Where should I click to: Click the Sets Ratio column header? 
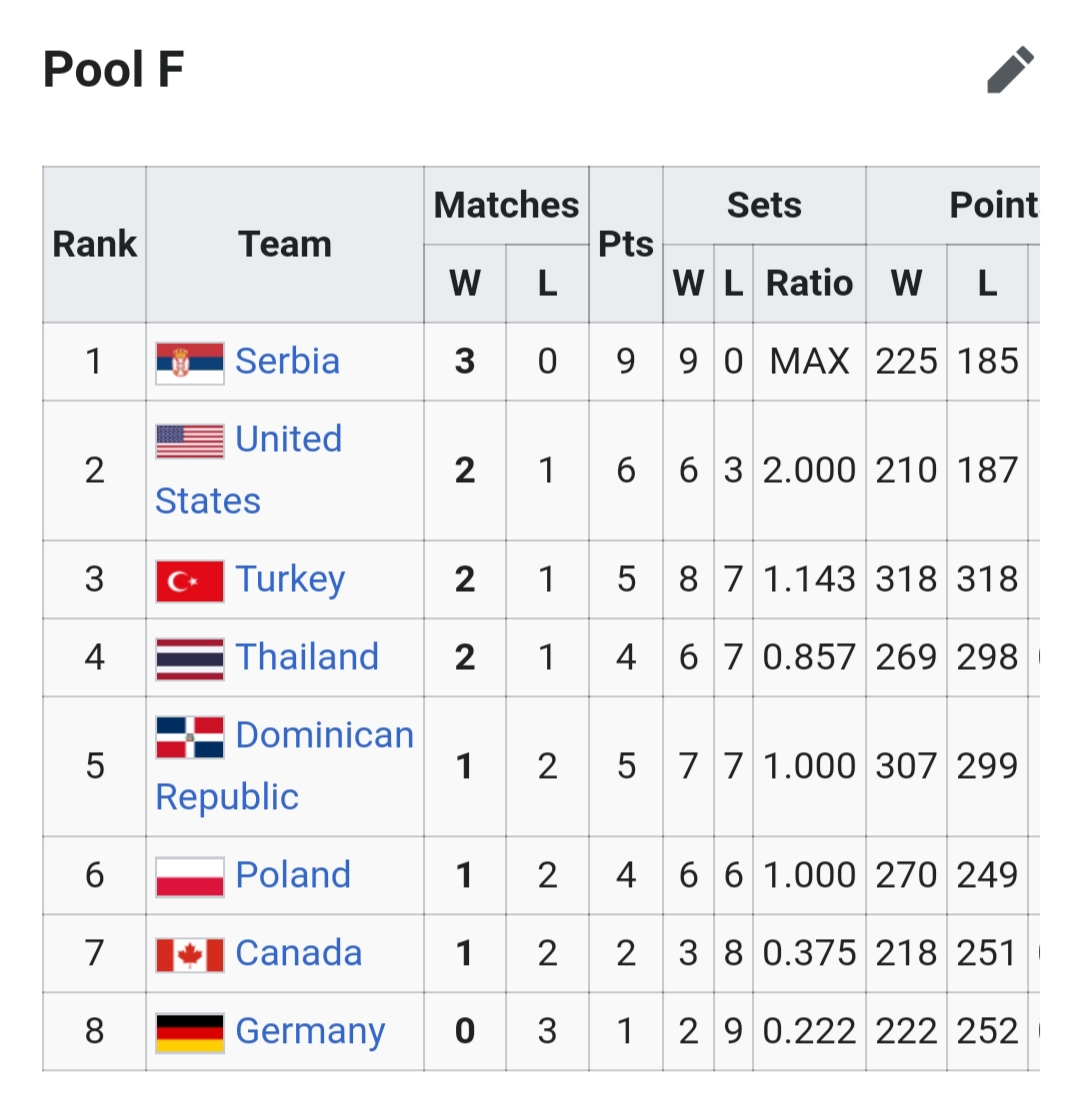[x=809, y=284]
